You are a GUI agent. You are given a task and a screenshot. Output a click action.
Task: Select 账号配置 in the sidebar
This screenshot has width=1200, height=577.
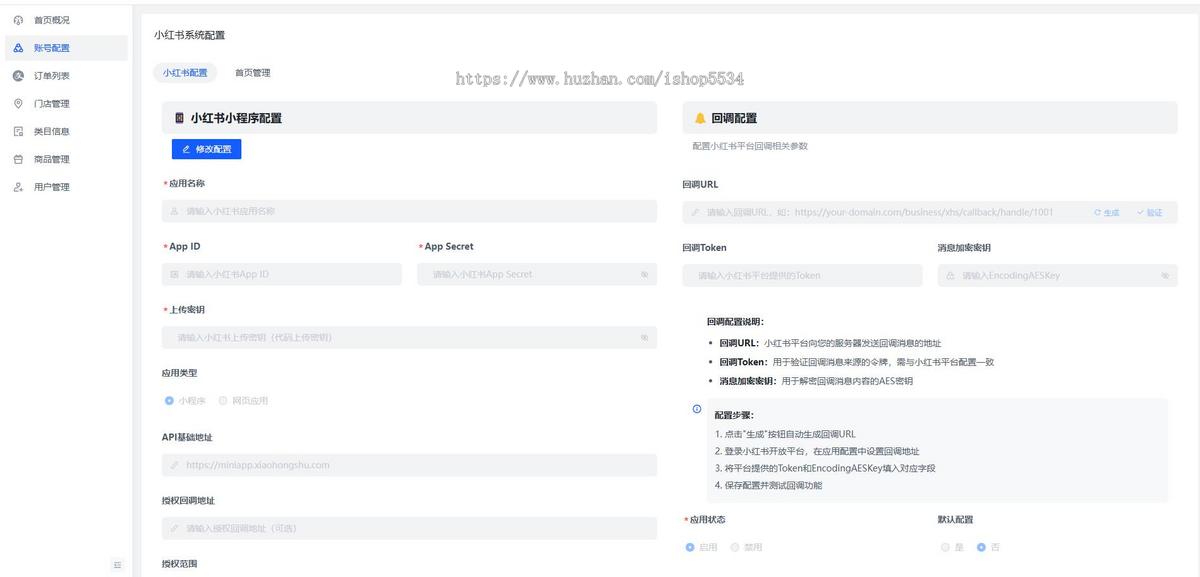point(66,48)
